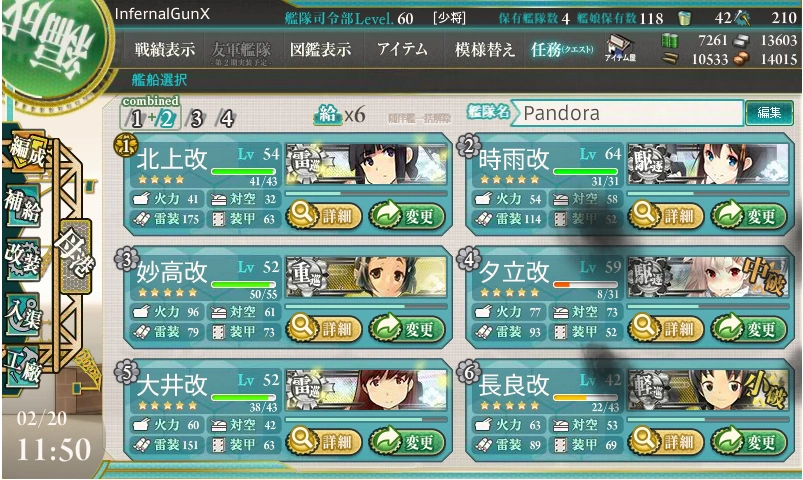Click 変更 button for 長良改
Viewport: 803px width, 480px height.
tap(748, 441)
